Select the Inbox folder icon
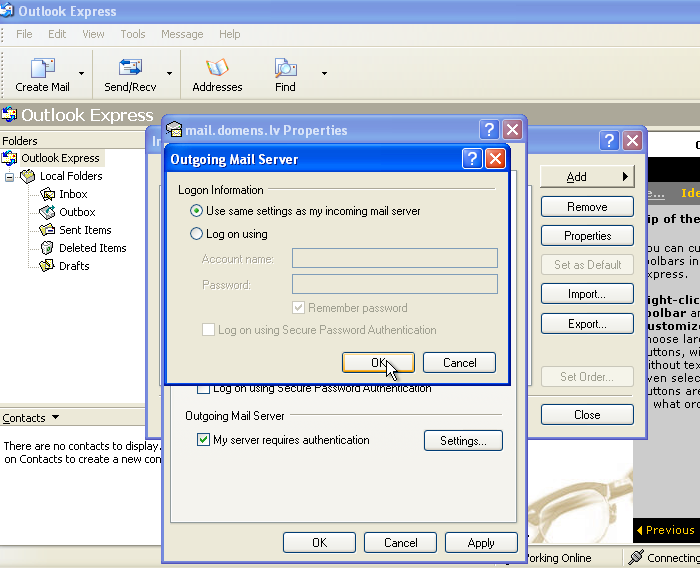Image resolution: width=700 pixels, height=568 pixels. [47, 194]
